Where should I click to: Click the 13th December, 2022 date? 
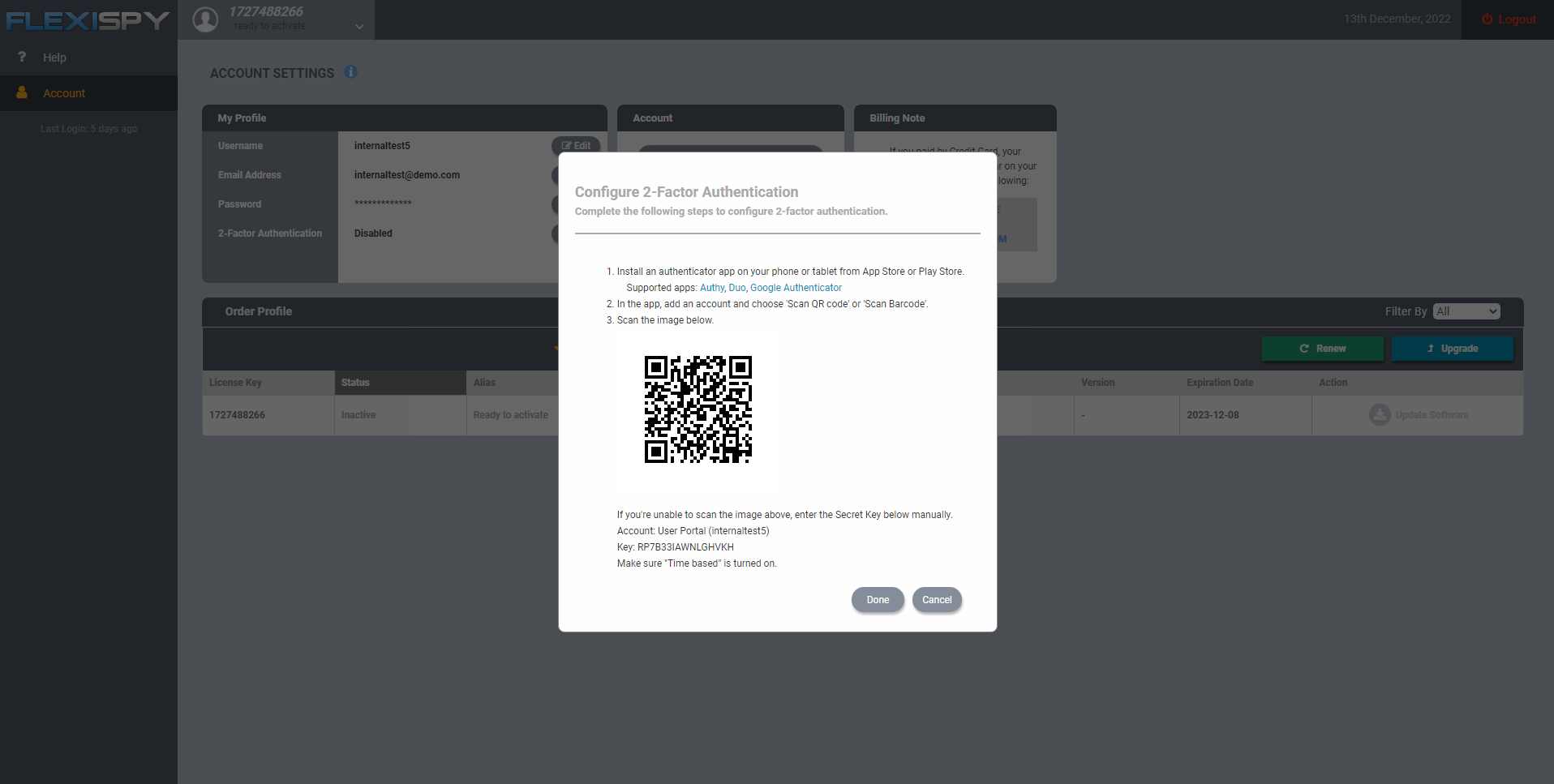tap(1397, 19)
